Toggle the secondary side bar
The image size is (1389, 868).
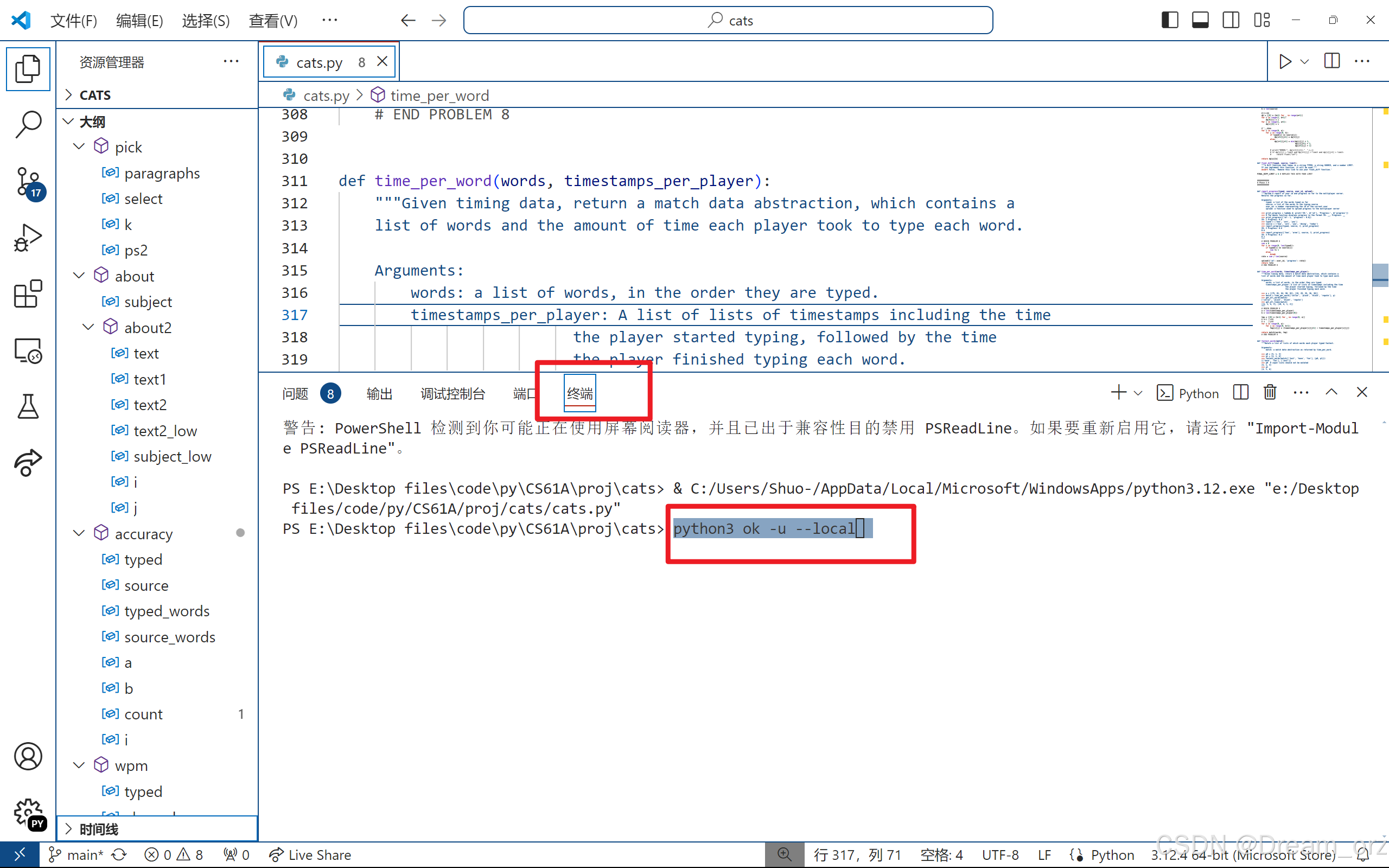[1230, 20]
